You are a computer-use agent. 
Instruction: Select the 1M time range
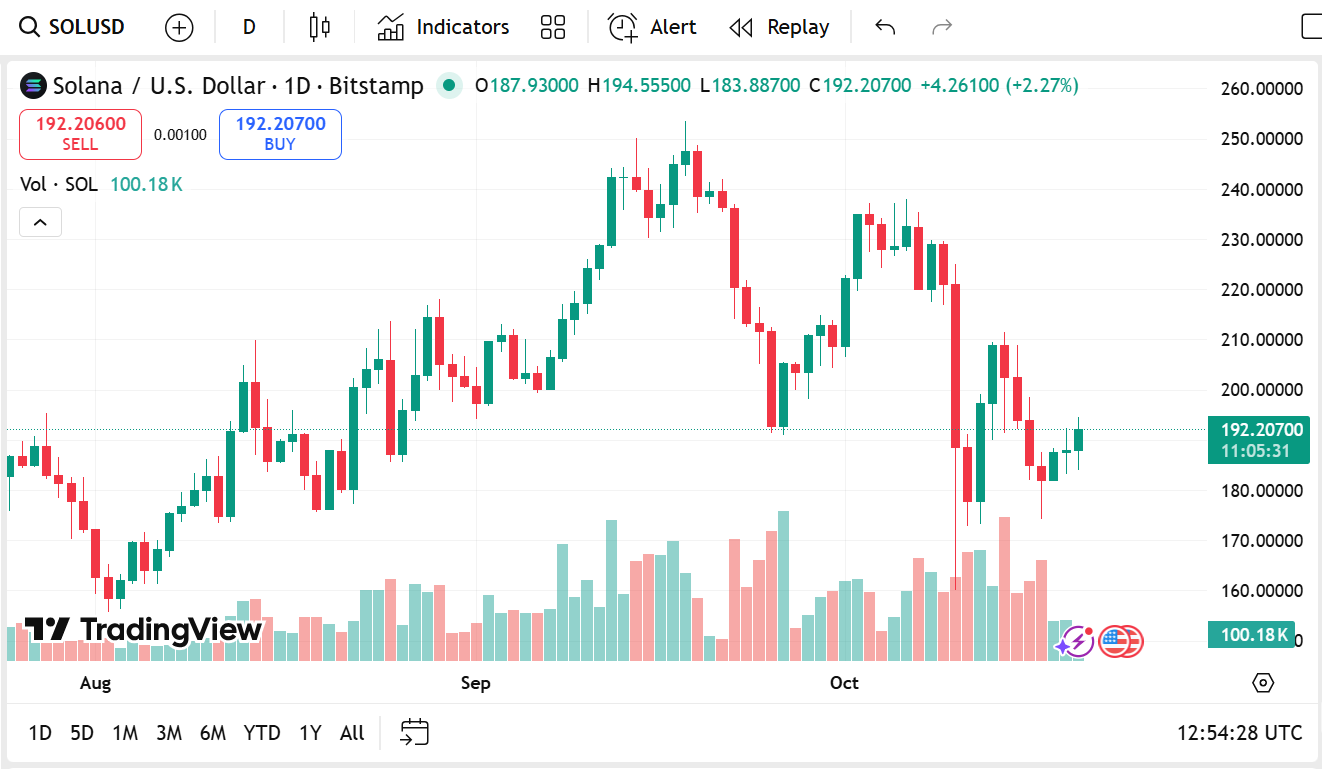[x=125, y=733]
